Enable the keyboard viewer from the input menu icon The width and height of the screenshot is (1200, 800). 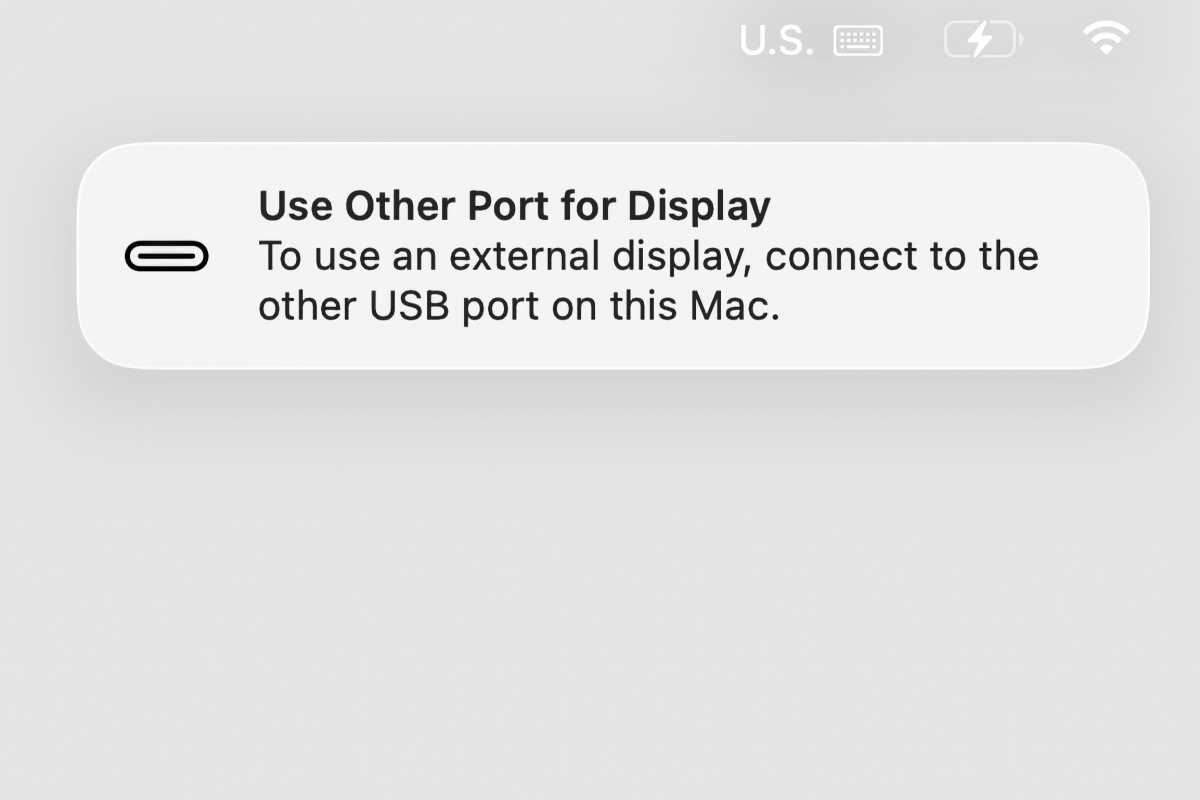click(858, 39)
